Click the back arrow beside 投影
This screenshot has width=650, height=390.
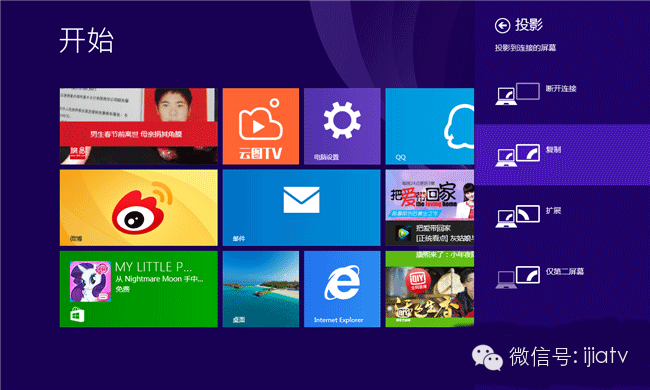tap(502, 26)
